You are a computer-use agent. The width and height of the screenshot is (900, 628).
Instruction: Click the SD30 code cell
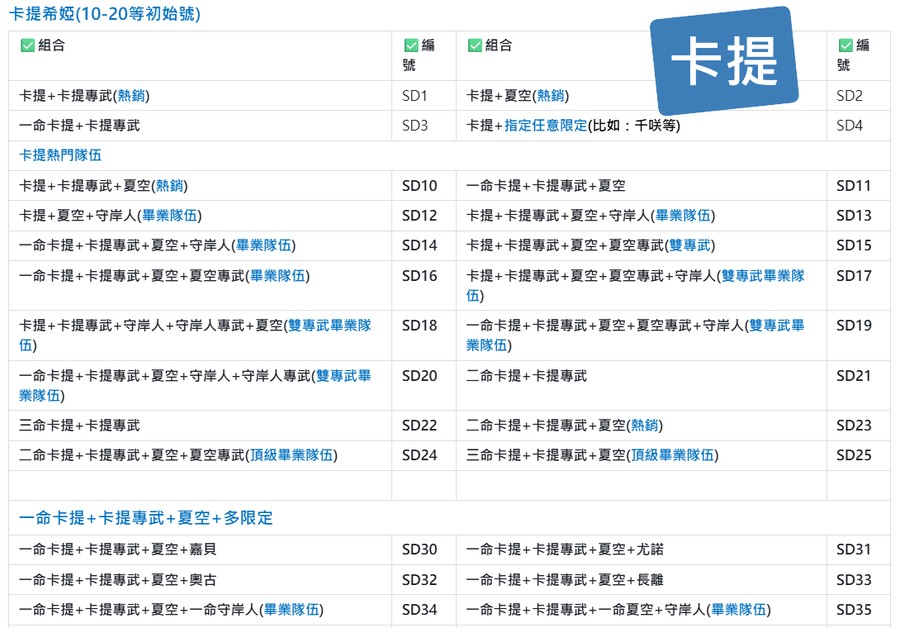coord(419,550)
